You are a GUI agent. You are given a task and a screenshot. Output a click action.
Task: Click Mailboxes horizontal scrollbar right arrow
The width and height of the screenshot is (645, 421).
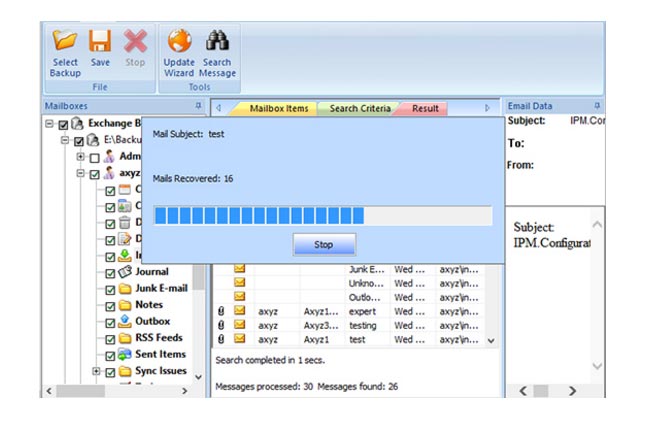pyautogui.click(x=185, y=391)
